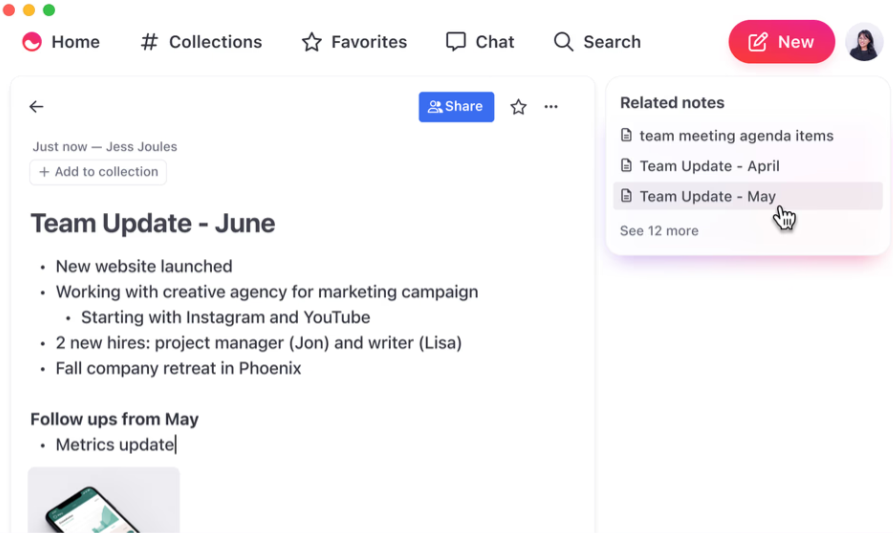Image resolution: width=893 pixels, height=533 pixels.
Task: Go to Home in the navigation bar
Action: [x=61, y=42]
